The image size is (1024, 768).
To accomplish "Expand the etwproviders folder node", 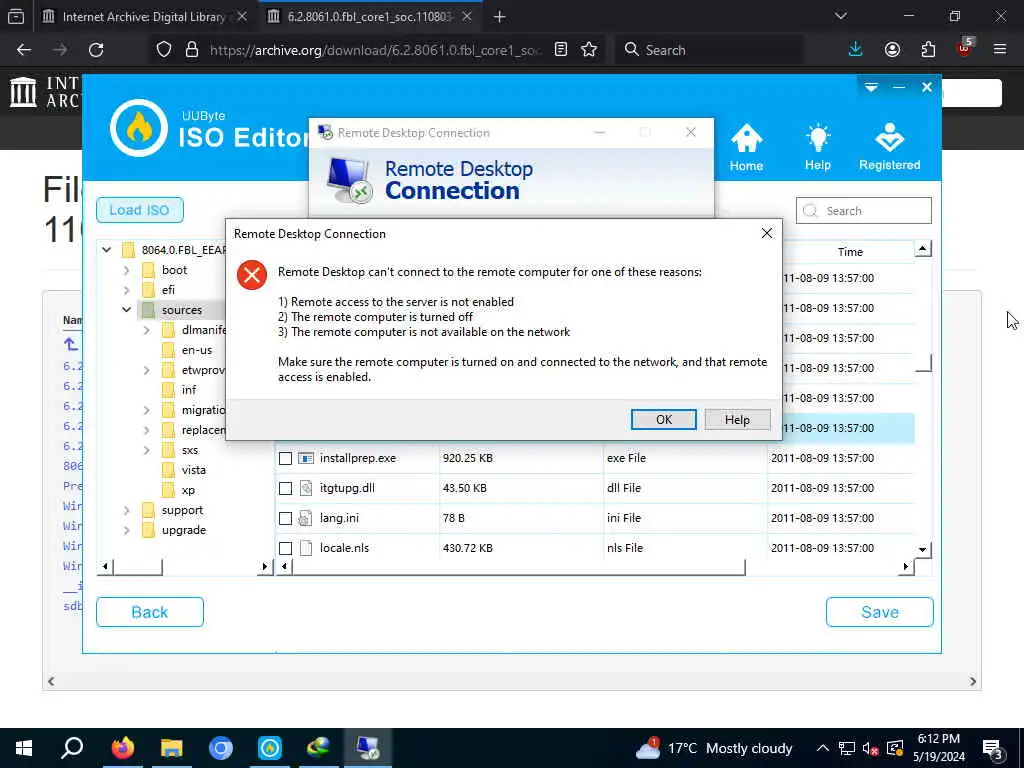I will point(147,370).
